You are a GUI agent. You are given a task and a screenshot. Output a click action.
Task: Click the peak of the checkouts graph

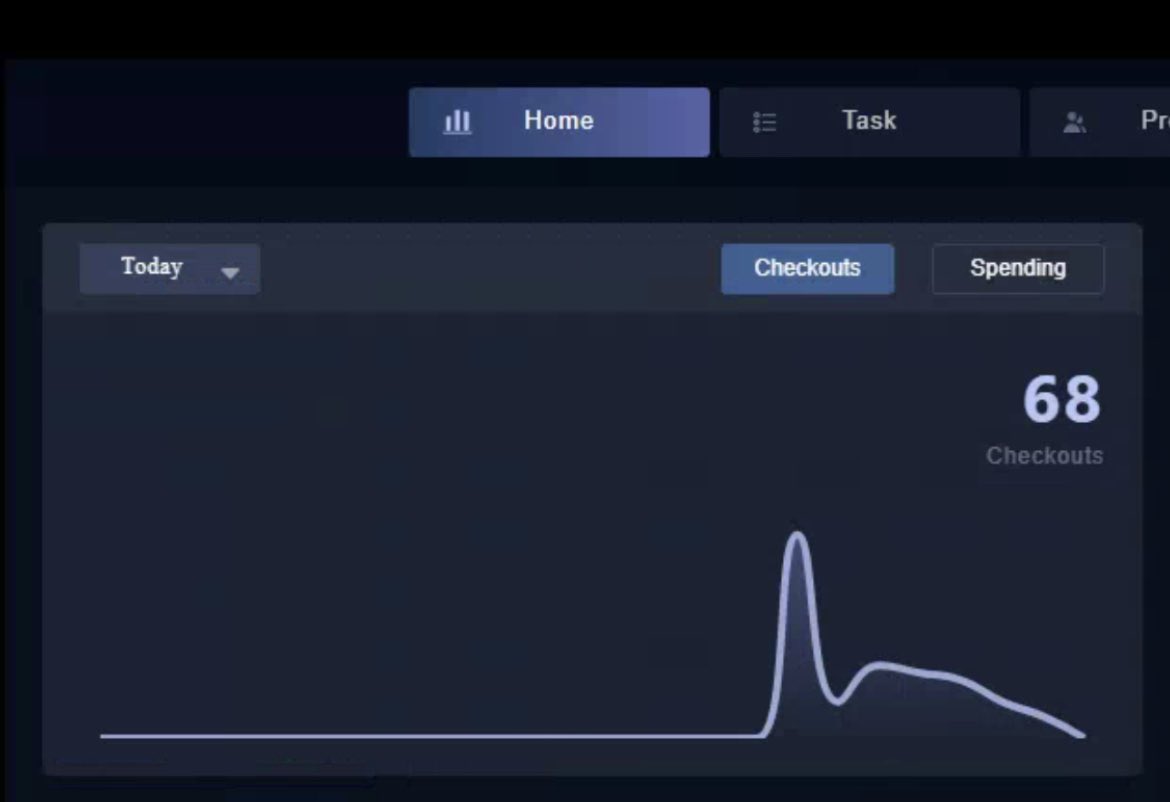(798, 534)
